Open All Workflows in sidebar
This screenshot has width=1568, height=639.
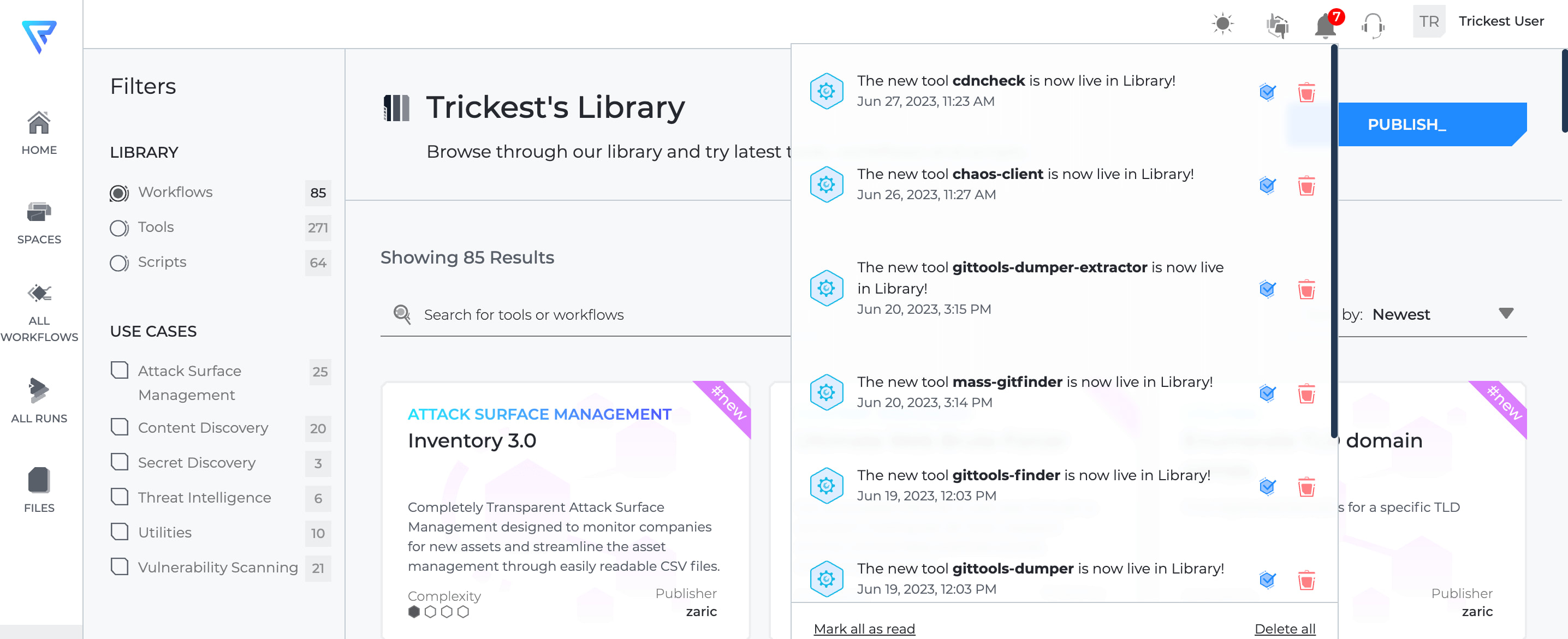39,312
